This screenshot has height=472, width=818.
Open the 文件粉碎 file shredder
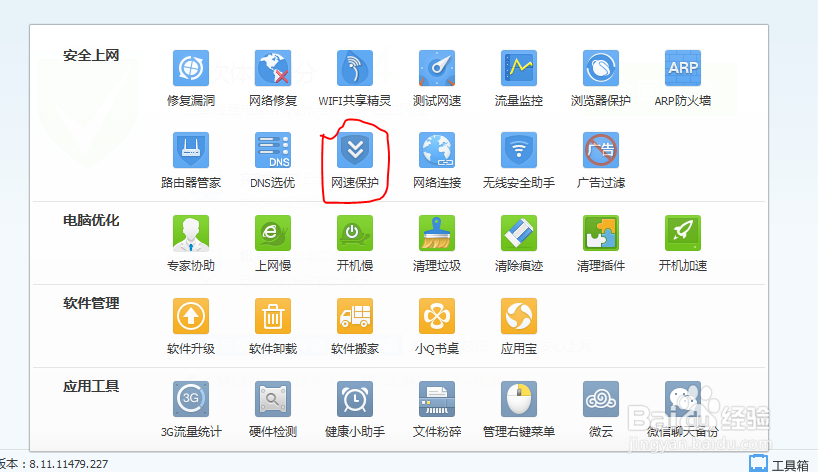coord(437,399)
